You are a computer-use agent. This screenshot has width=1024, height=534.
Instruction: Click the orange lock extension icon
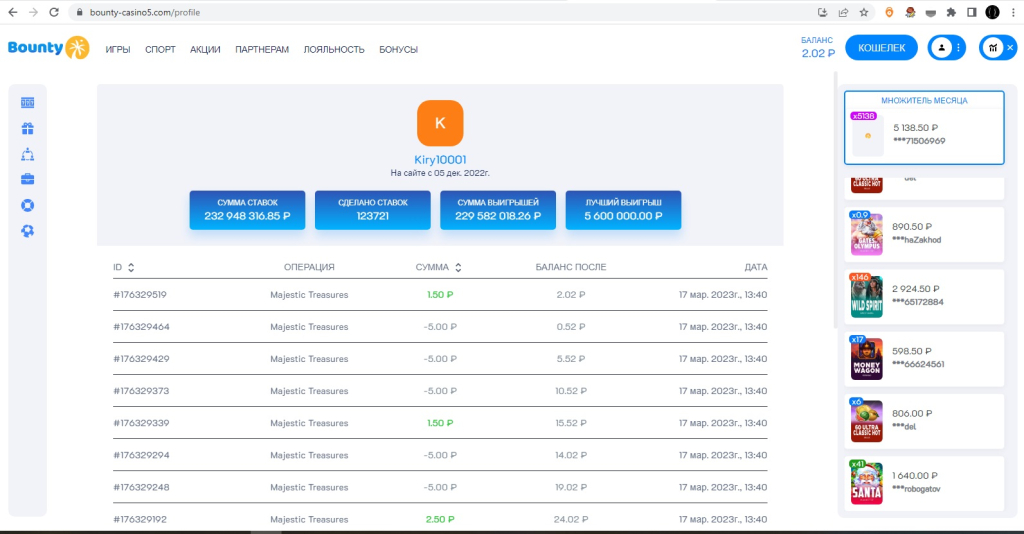point(889,12)
